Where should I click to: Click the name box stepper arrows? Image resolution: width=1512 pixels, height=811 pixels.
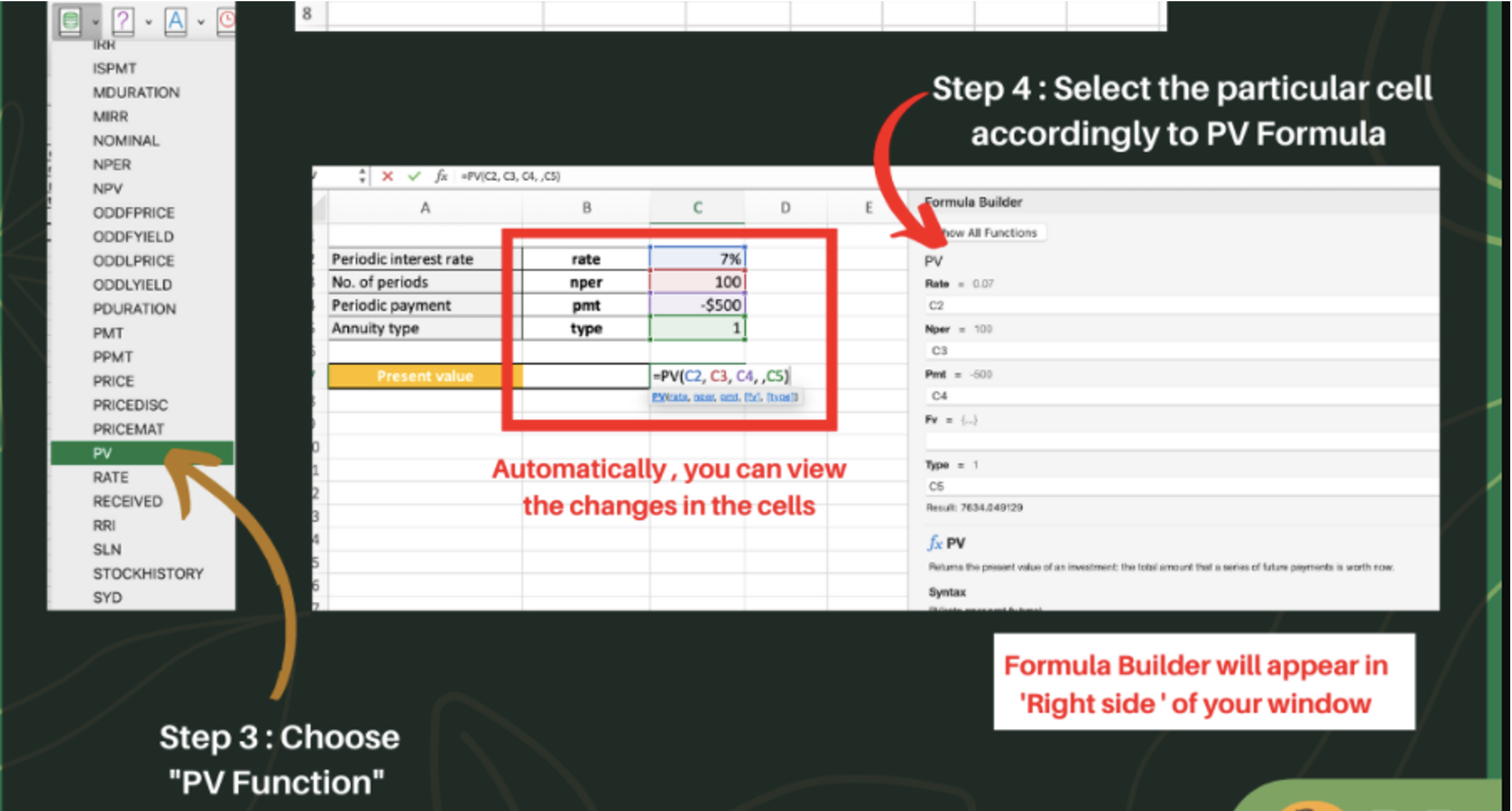[362, 176]
